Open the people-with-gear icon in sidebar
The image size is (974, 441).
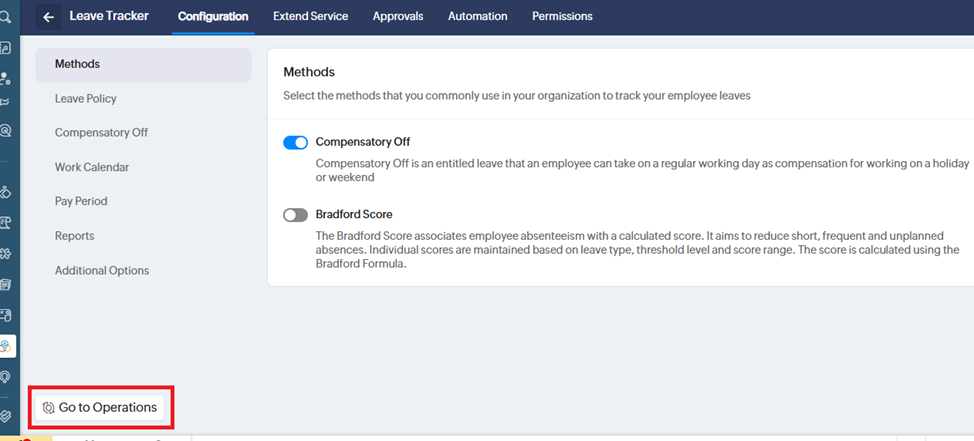click(6, 78)
